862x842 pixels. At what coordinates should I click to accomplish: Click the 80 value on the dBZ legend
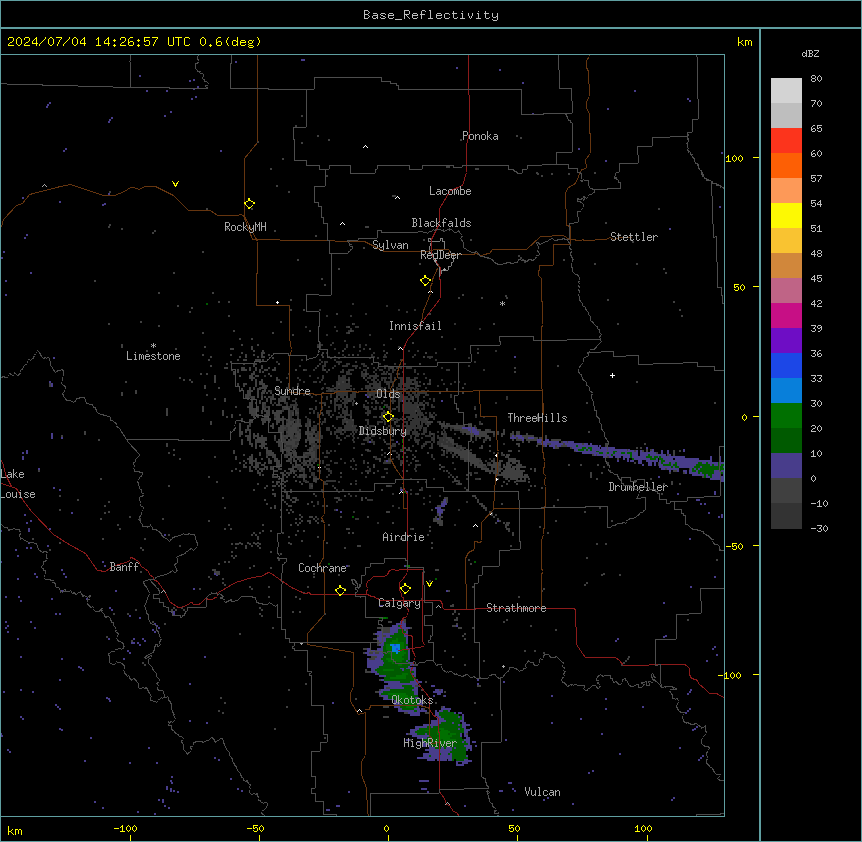[816, 79]
